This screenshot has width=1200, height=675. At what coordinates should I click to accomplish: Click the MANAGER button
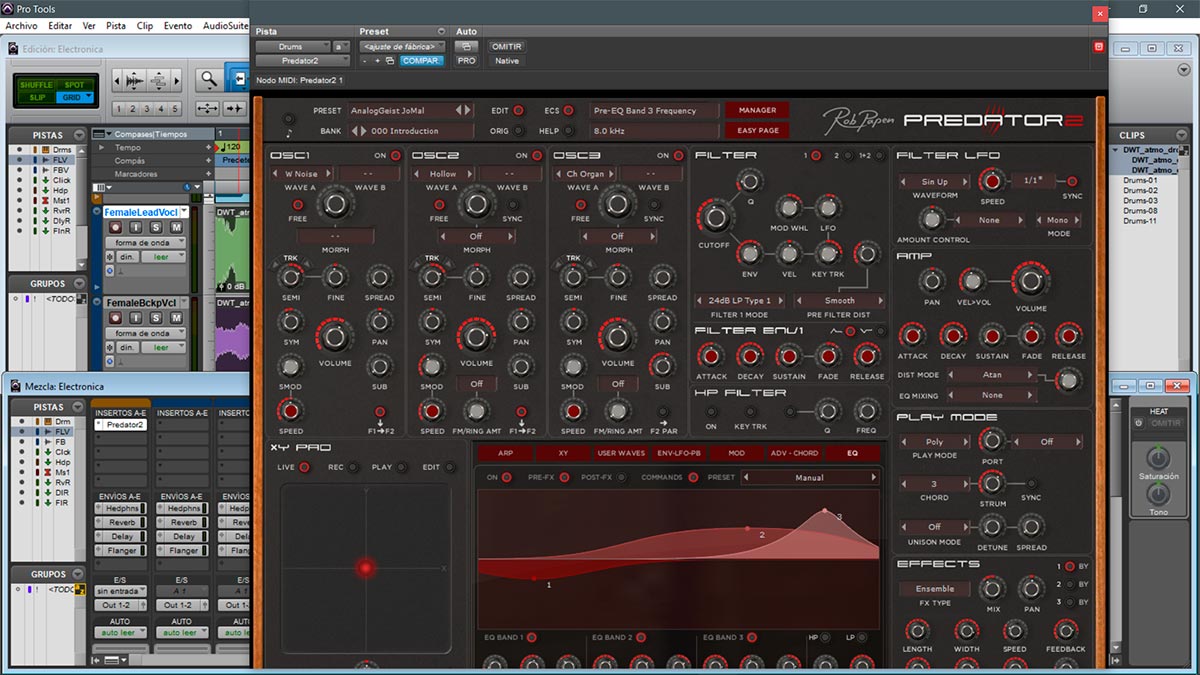coord(757,110)
